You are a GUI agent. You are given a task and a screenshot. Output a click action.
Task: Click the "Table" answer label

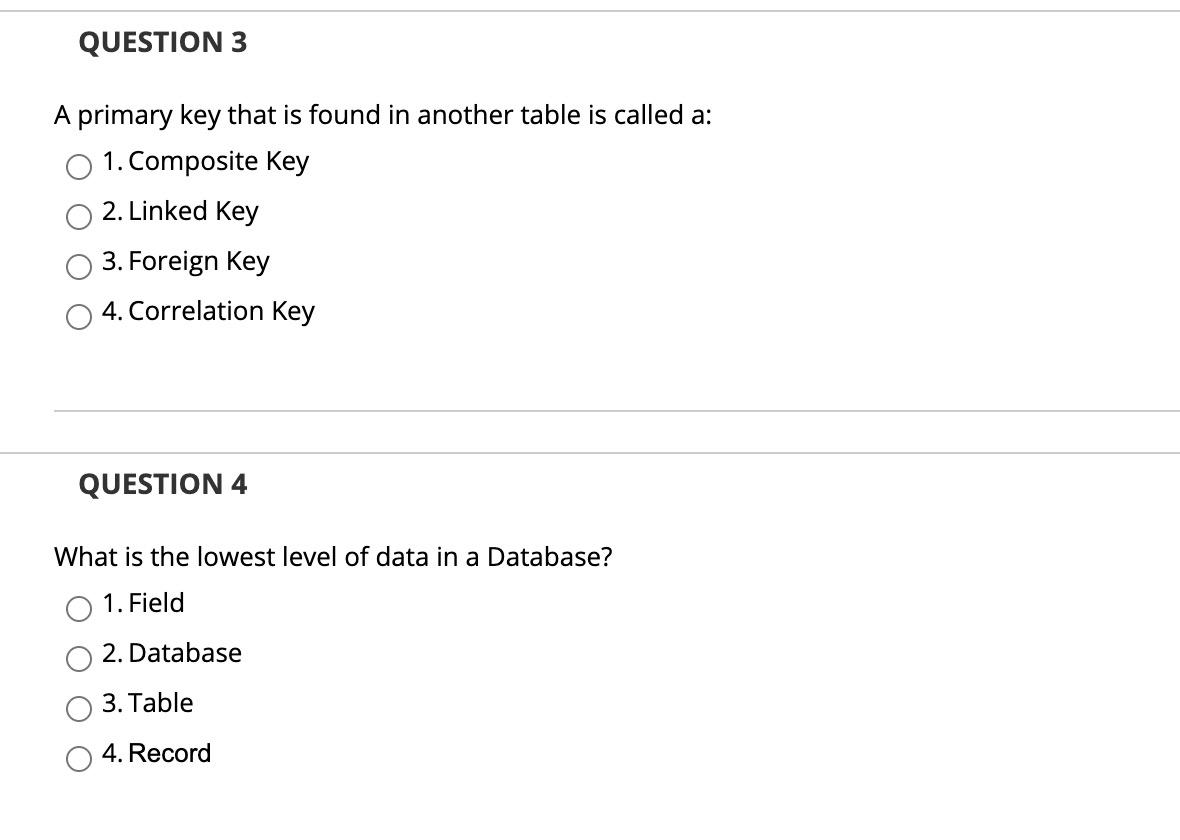[147, 702]
